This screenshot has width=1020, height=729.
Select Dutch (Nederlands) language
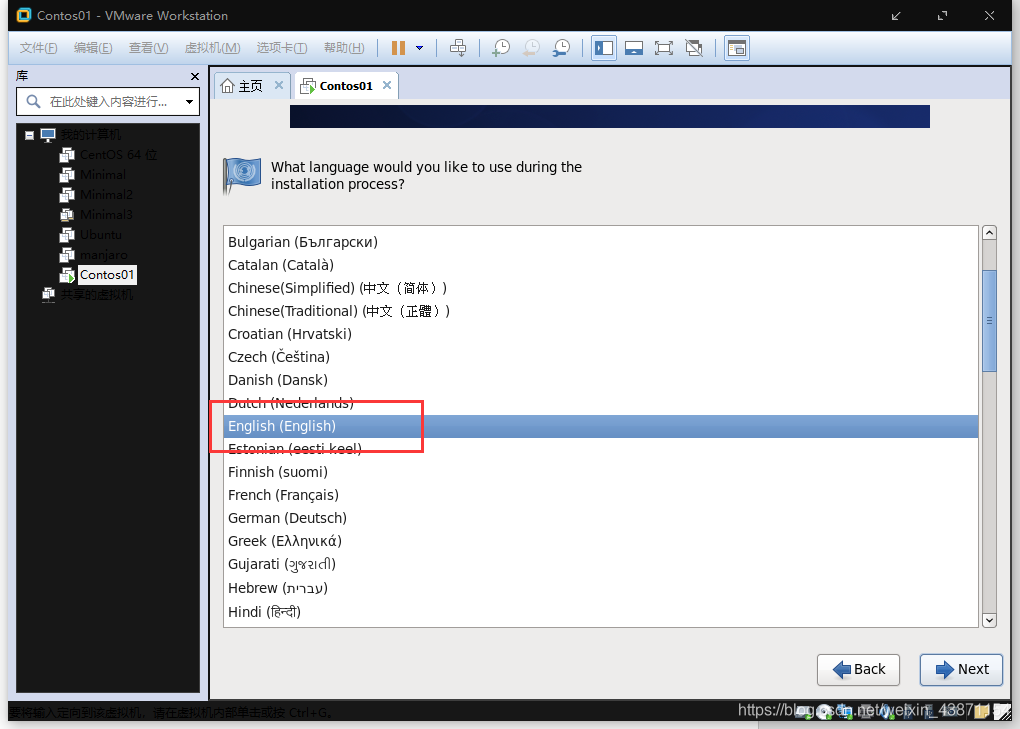point(600,403)
